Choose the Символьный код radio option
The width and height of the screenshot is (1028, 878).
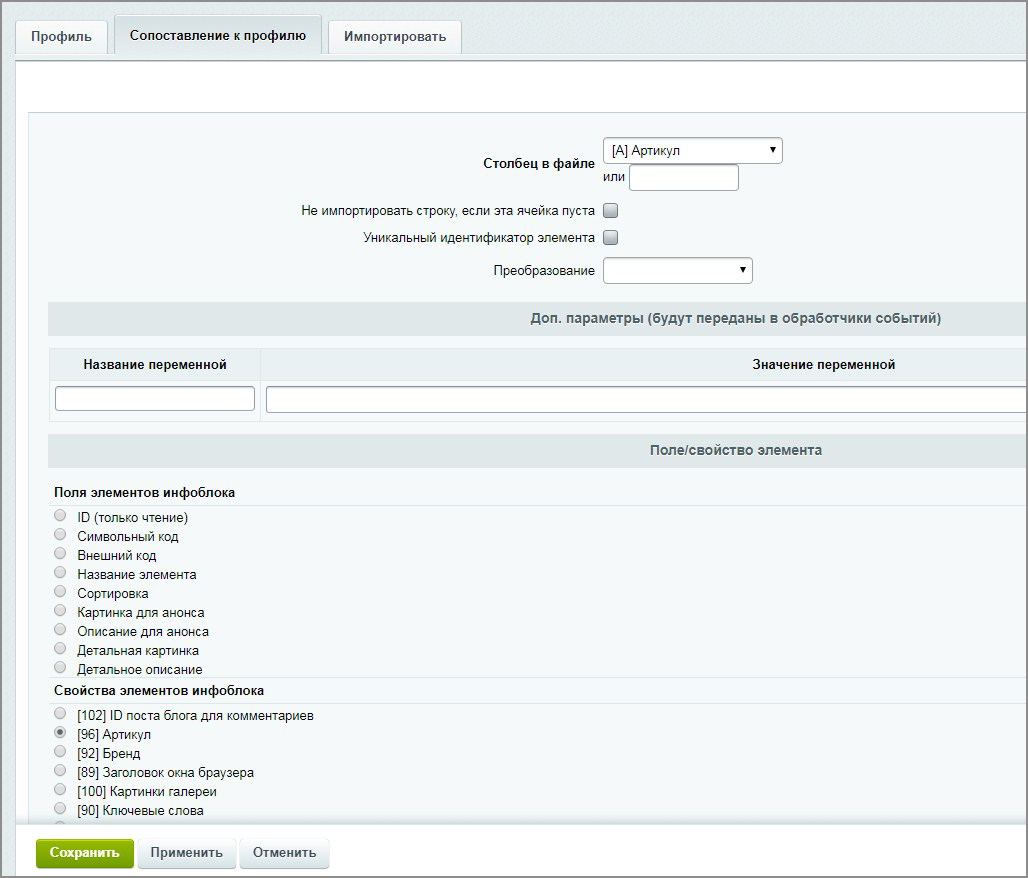coord(60,535)
